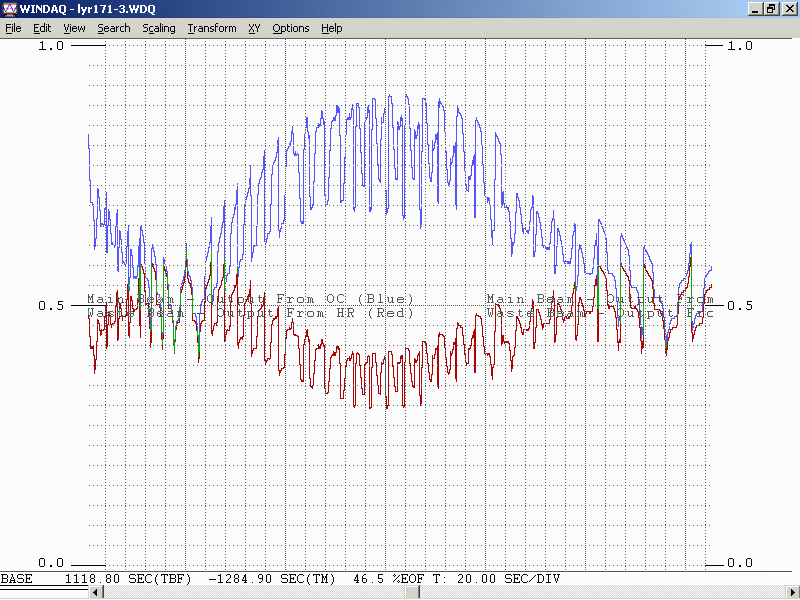Screen dimensions: 800x600
Task: Expand the Scaling menu
Action: coord(158,28)
